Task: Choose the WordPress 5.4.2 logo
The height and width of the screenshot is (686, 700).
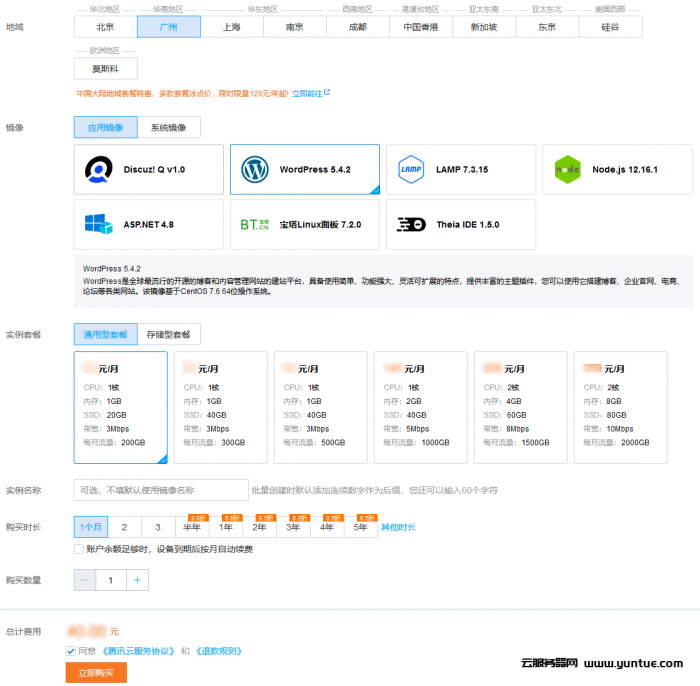Action: click(x=255, y=170)
